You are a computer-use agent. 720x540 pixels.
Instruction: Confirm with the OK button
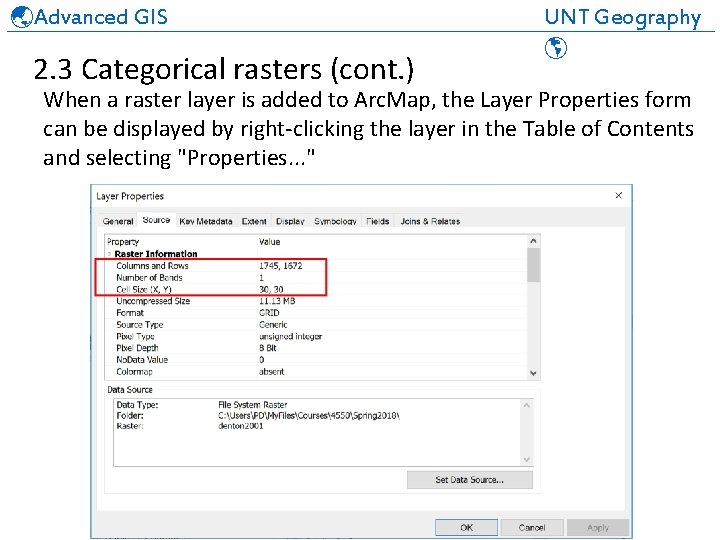(x=467, y=528)
